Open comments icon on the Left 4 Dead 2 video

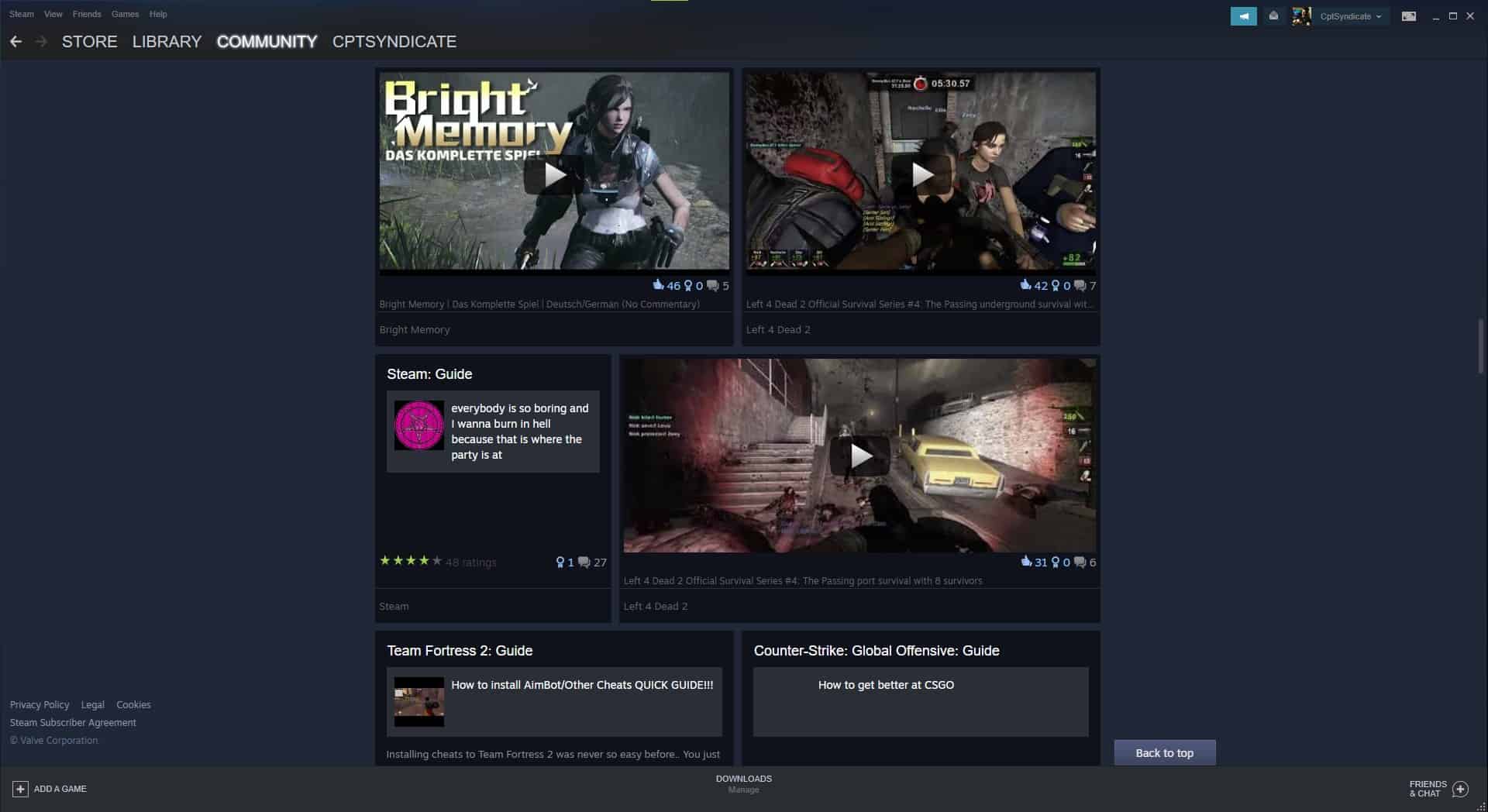[1079, 284]
